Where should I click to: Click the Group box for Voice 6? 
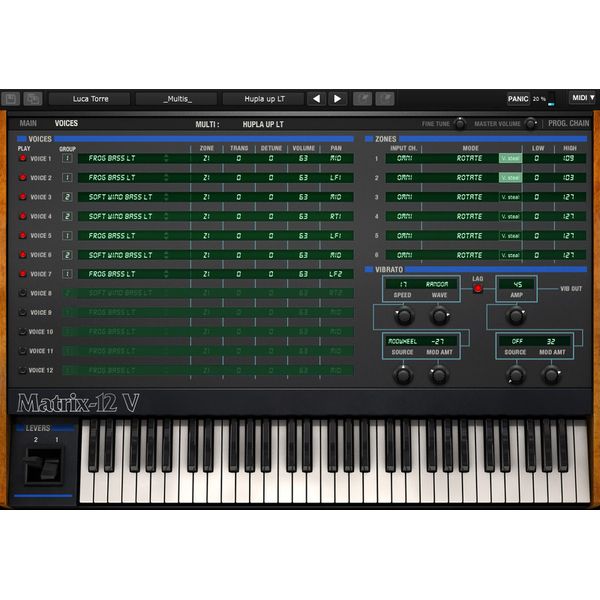[x=67, y=255]
